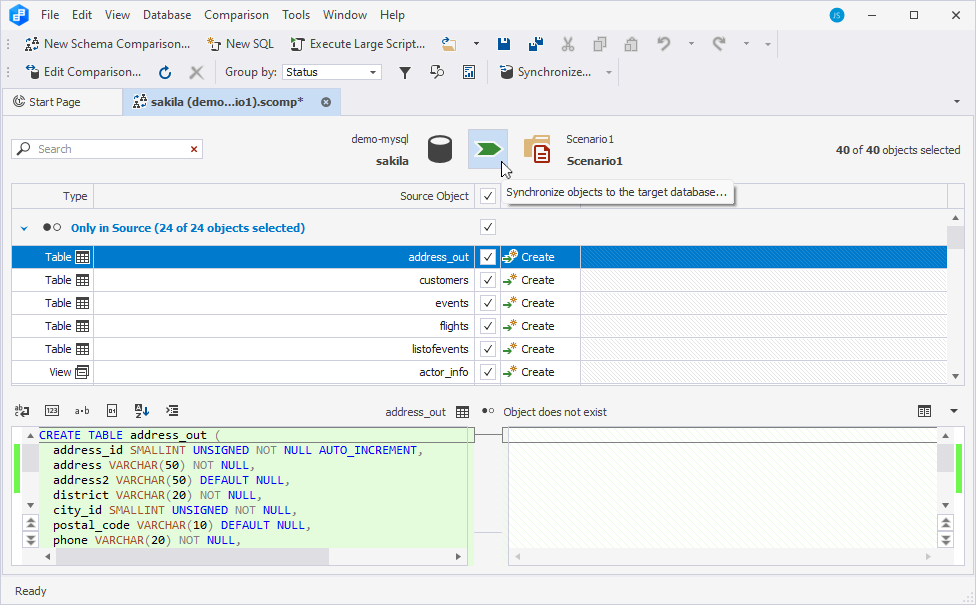Click the Scenario1 target folder icon

coord(537,149)
